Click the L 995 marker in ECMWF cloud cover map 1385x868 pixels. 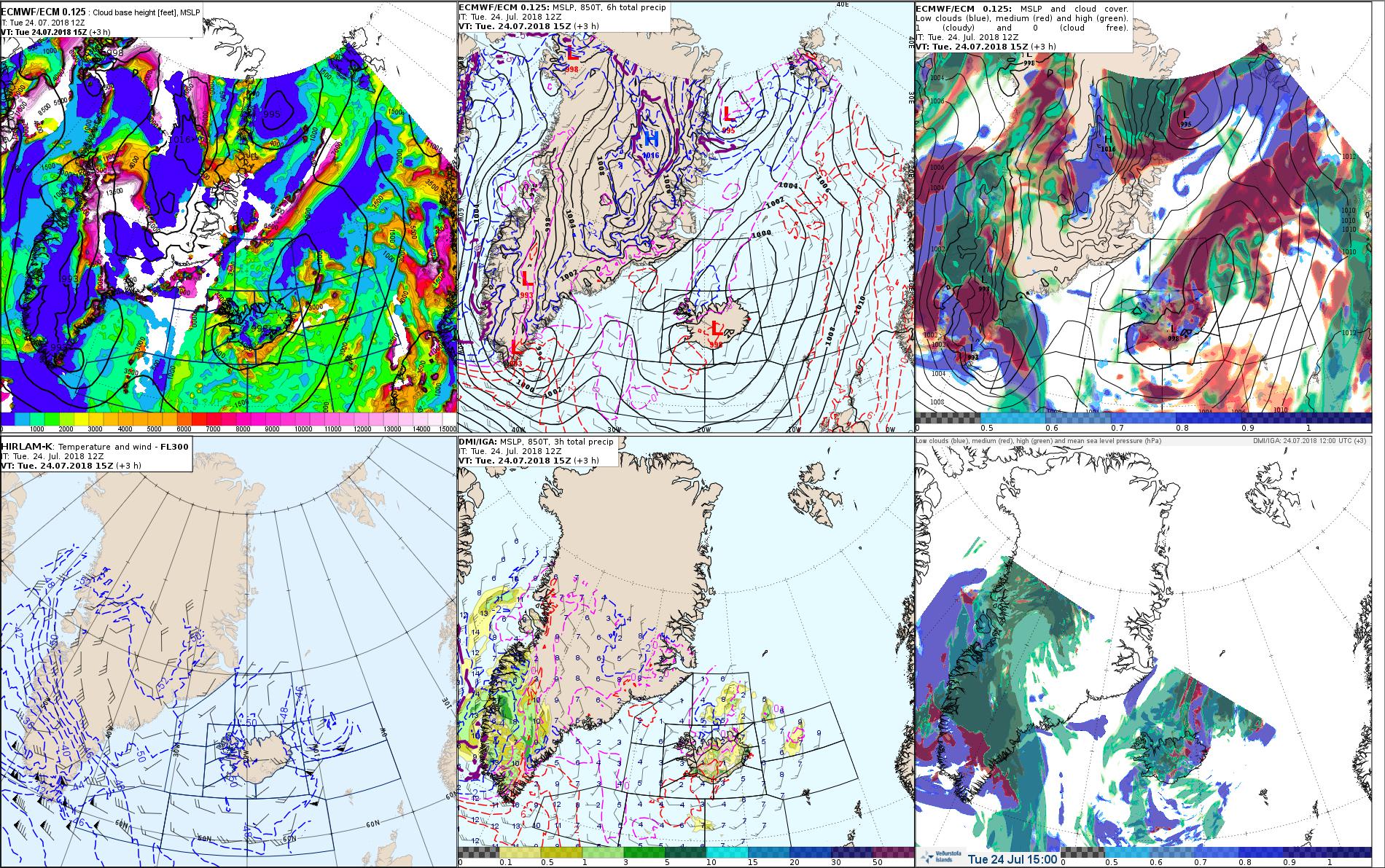(1185, 119)
